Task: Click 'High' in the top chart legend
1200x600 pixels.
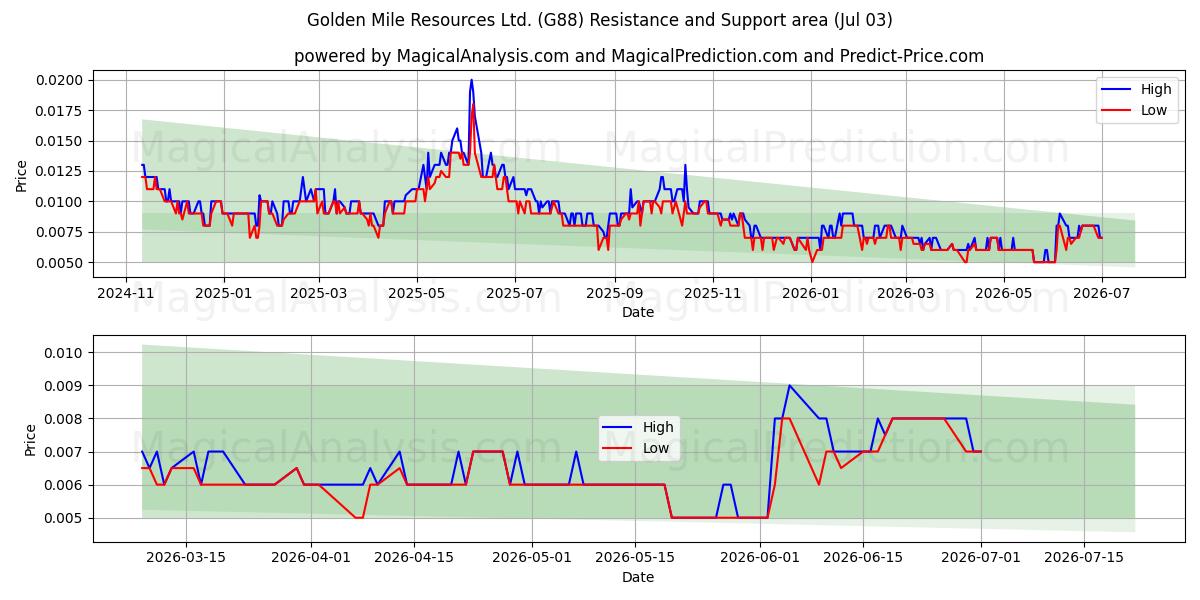Action: coord(1156,89)
